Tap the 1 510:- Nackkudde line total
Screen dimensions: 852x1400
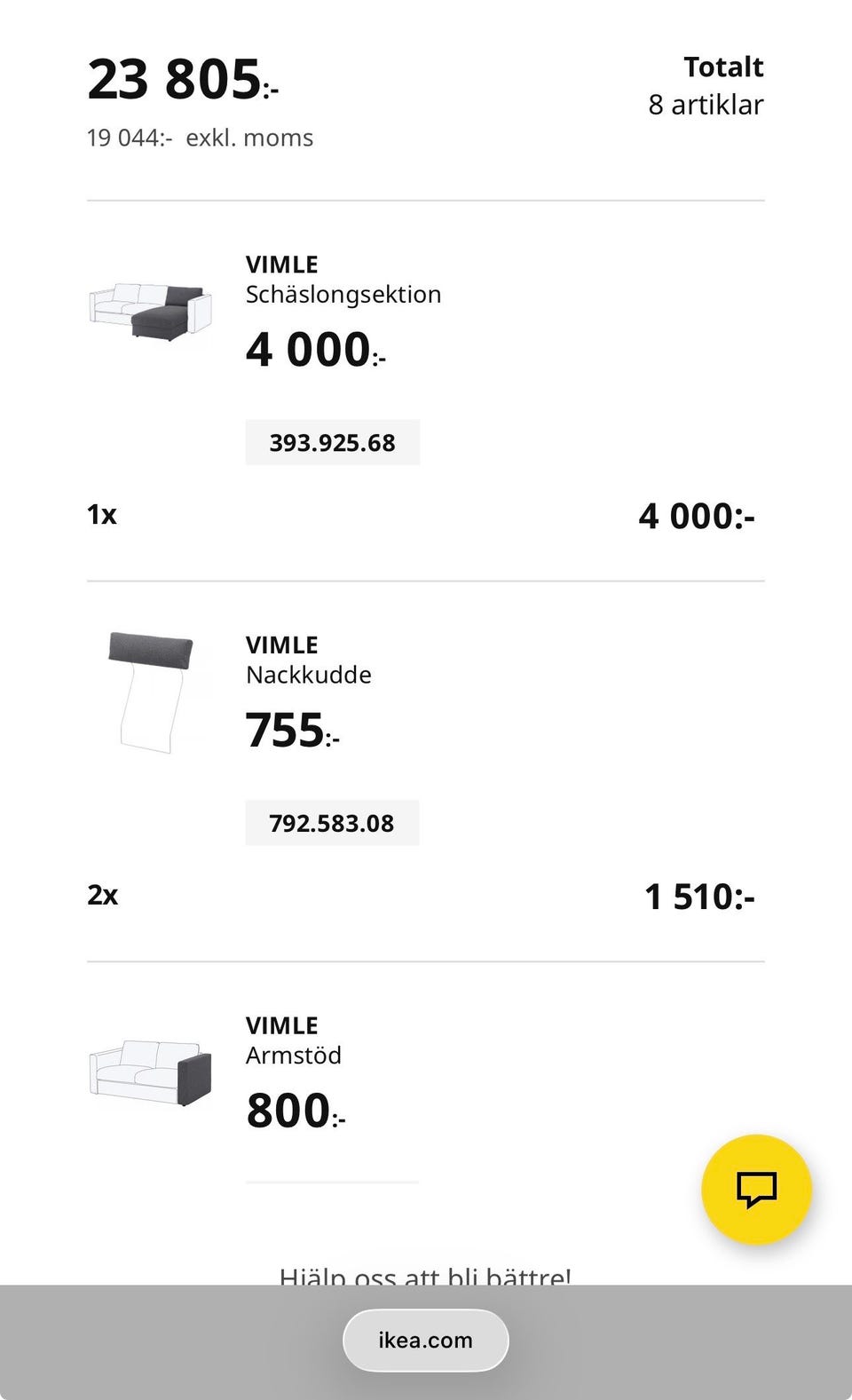coord(699,897)
